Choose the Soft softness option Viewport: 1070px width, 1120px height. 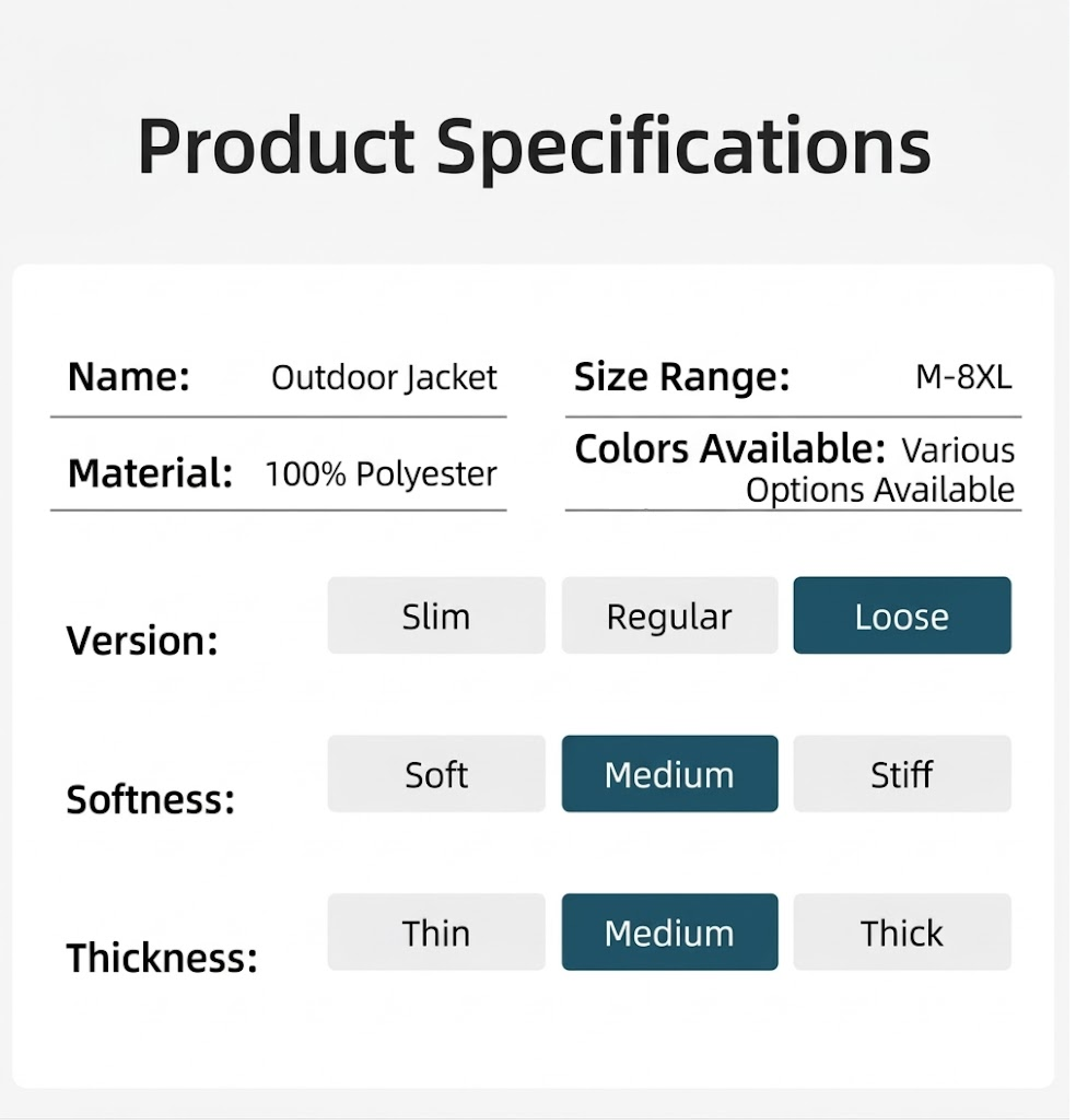(436, 774)
